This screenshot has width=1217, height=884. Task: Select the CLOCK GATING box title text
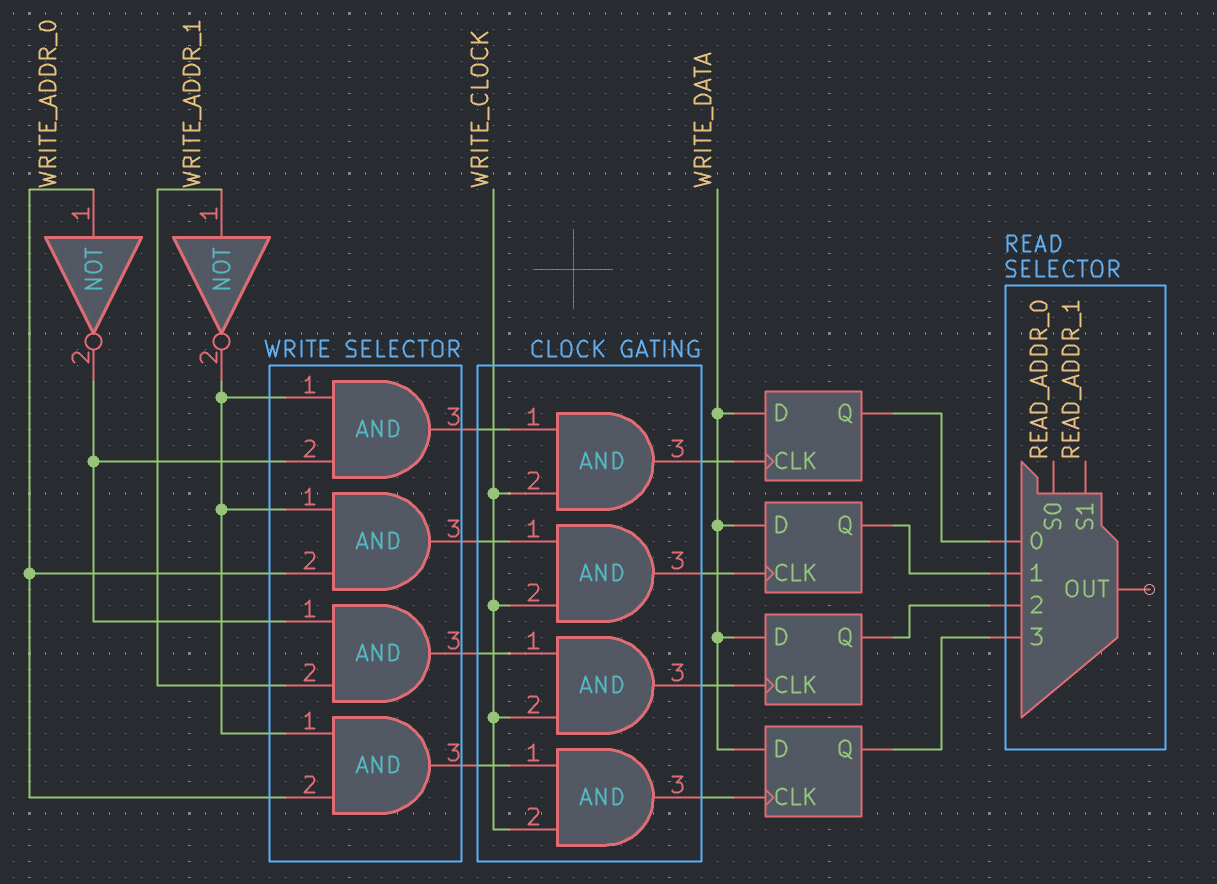616,349
